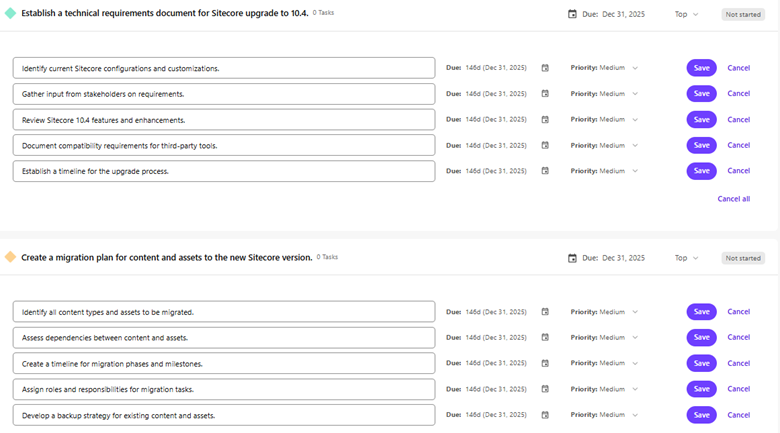Click calendar icon for 'Identify current Sitecore configurations' task
Image resolution: width=780 pixels, height=433 pixels.
click(545, 68)
